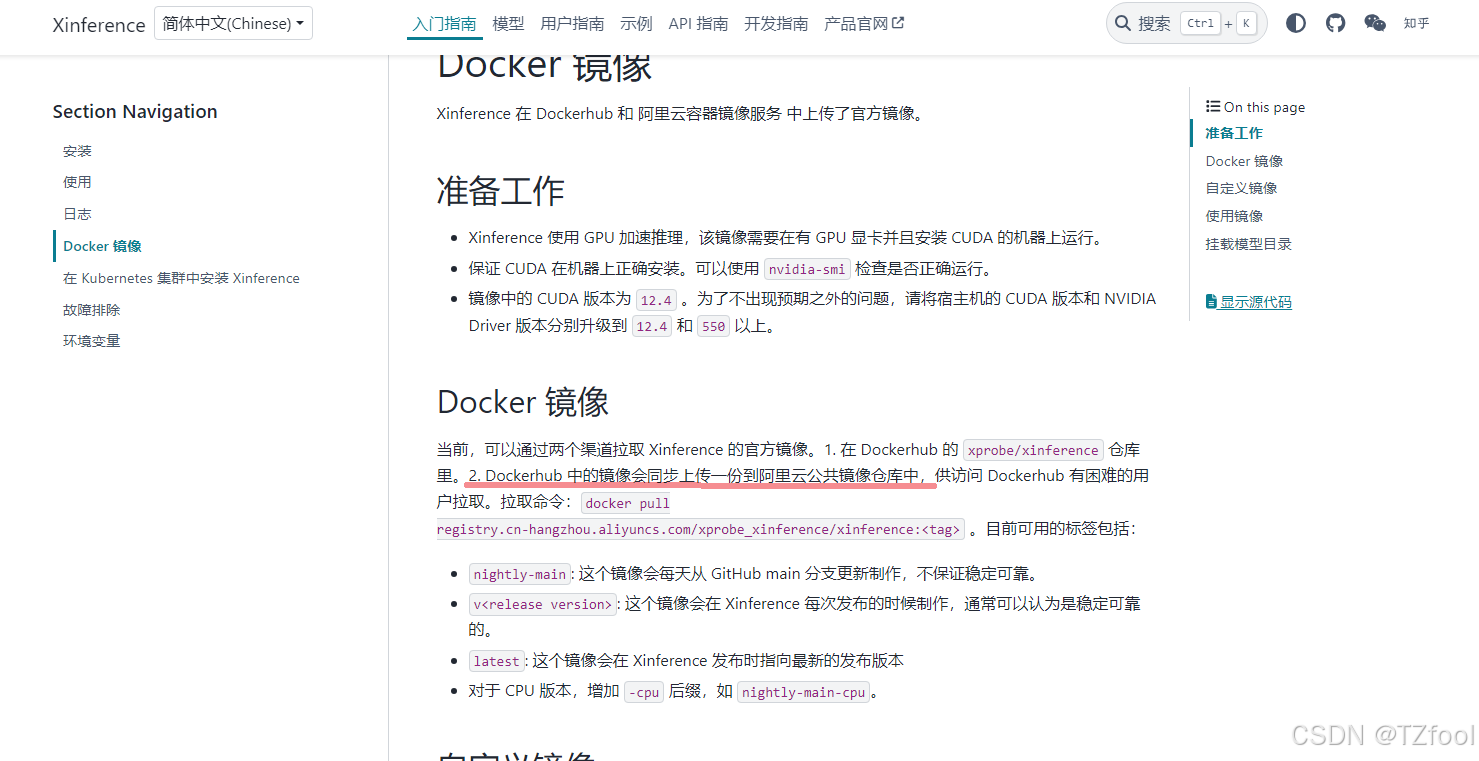The image size is (1479, 761).
Task: Click the search magnifier field 搜索
Action: pyautogui.click(x=1186, y=23)
